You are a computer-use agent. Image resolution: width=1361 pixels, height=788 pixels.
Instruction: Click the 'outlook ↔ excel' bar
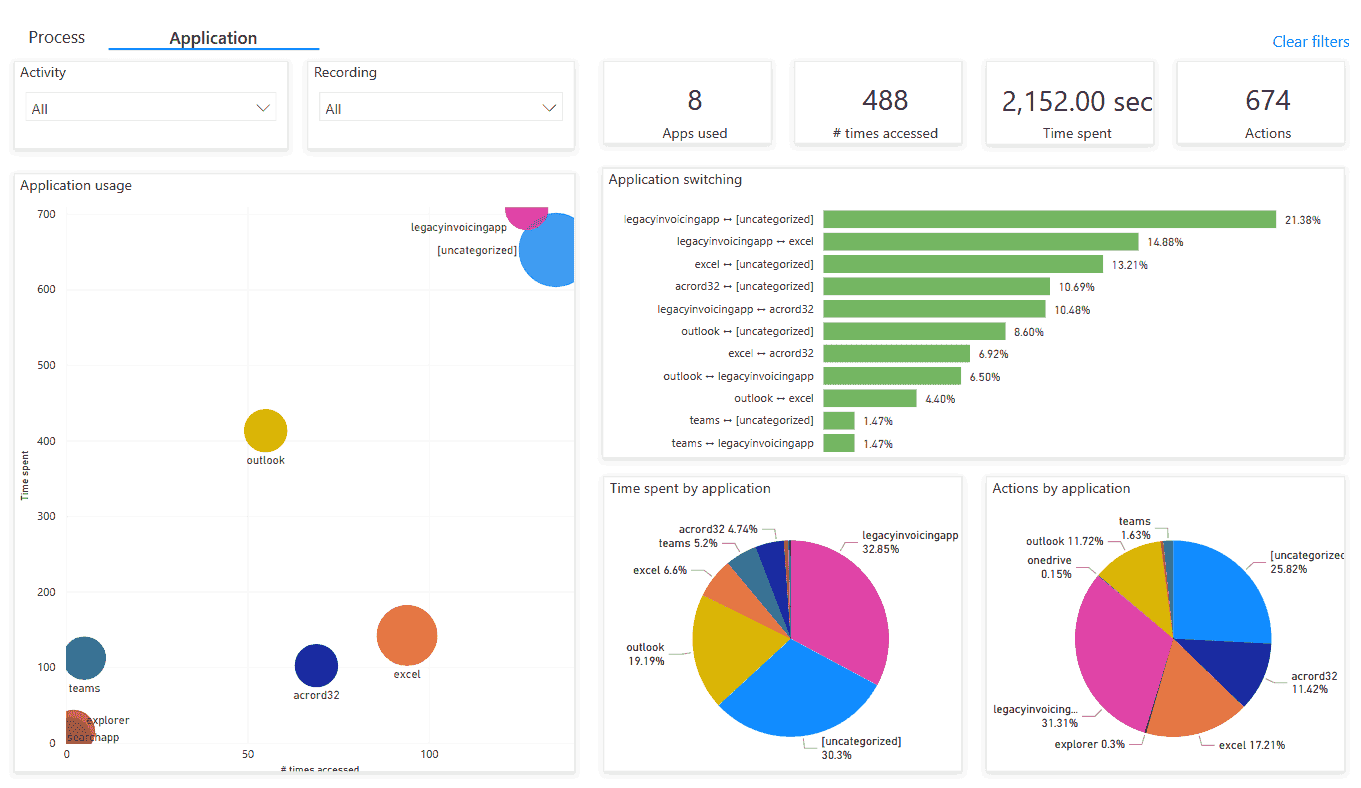[x=870, y=397]
